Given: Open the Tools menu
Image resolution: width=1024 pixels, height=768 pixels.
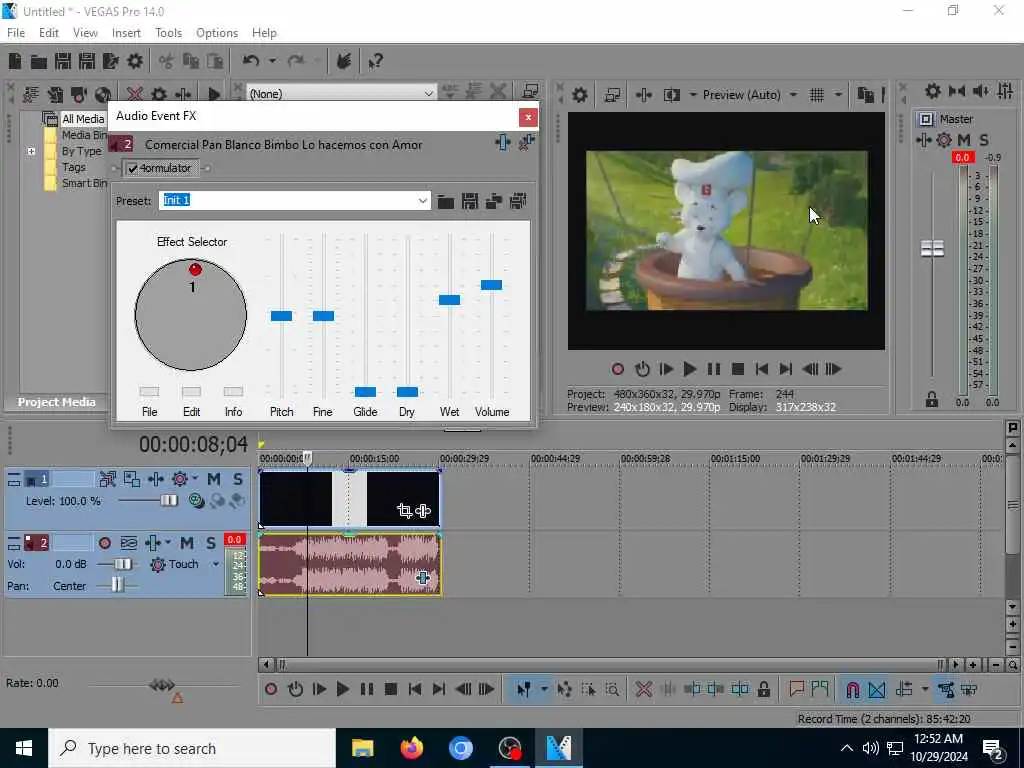Looking at the screenshot, I should click(x=168, y=33).
